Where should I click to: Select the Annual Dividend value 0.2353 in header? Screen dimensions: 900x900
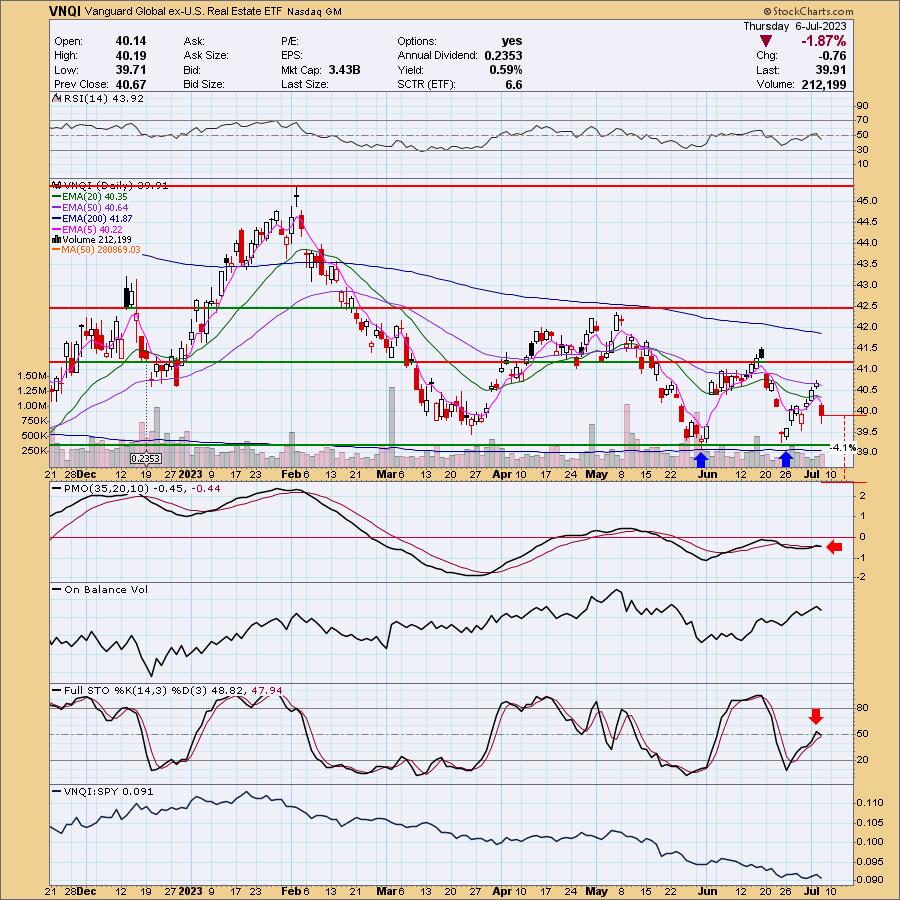[x=503, y=56]
